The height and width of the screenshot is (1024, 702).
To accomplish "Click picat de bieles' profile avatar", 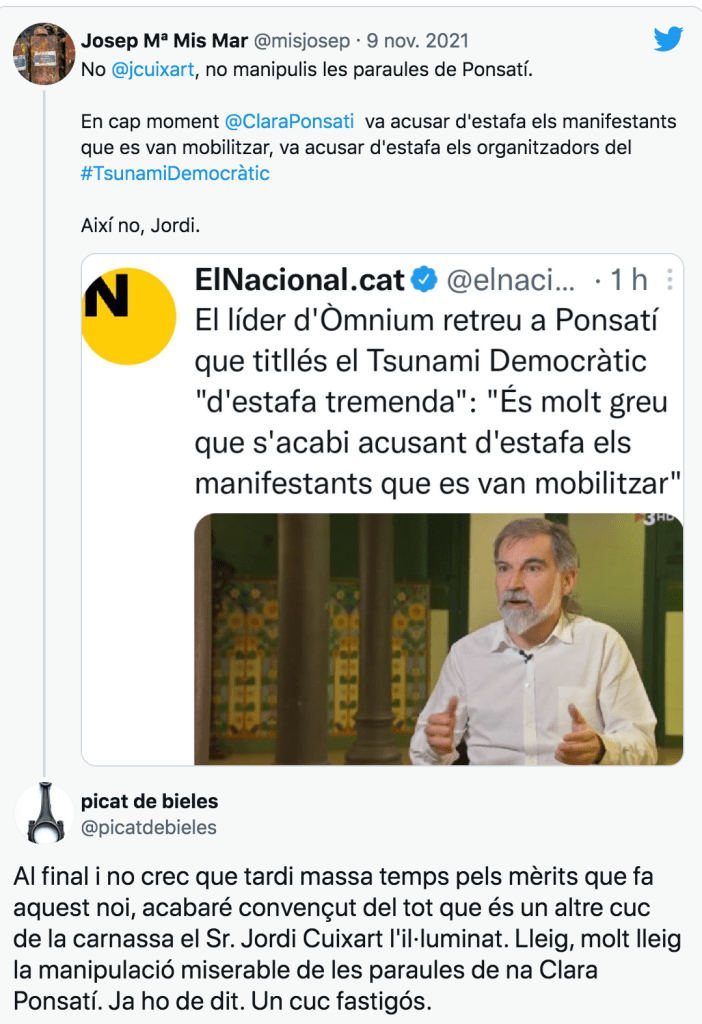I will (x=44, y=812).
